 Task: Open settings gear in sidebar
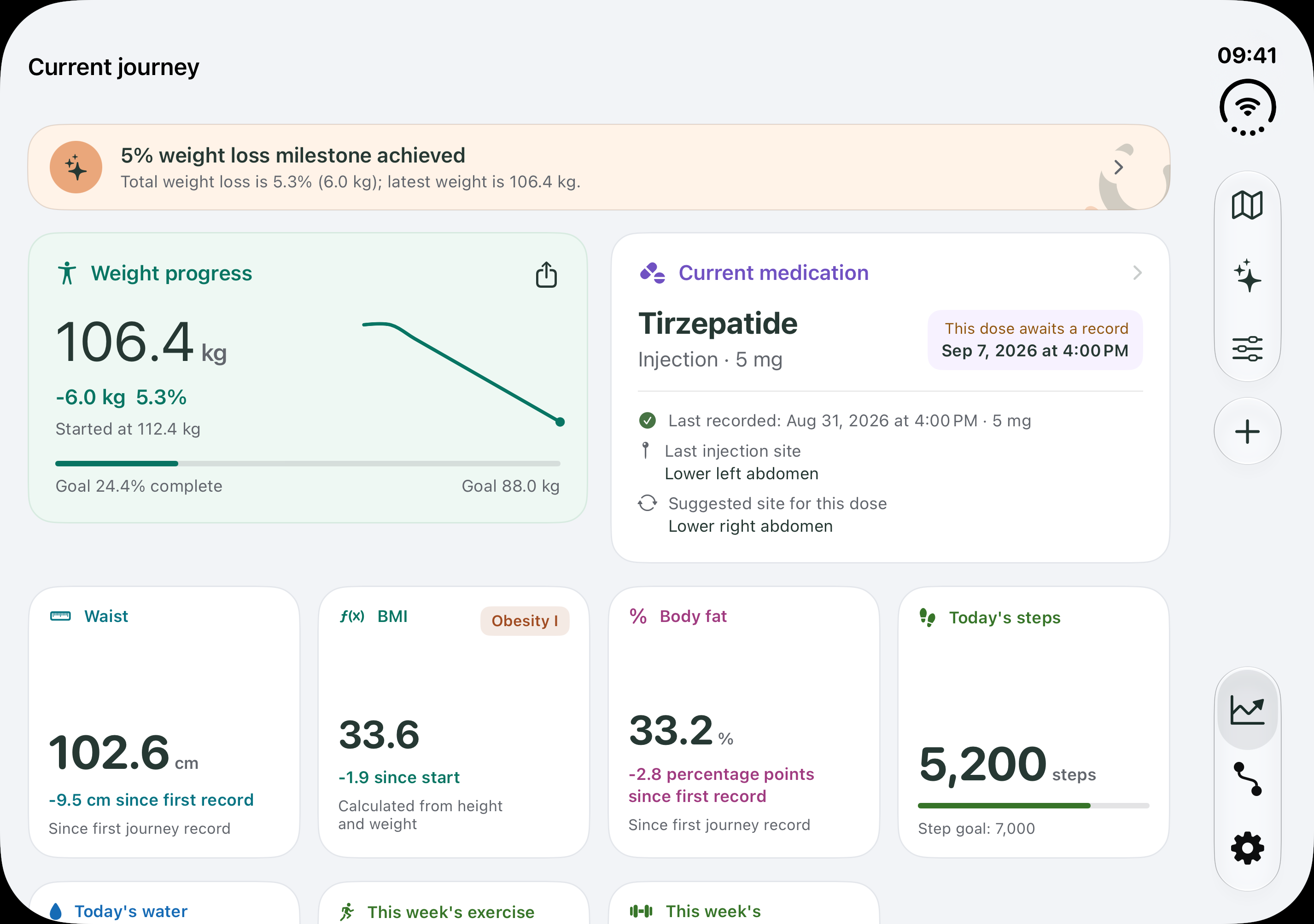point(1247,848)
